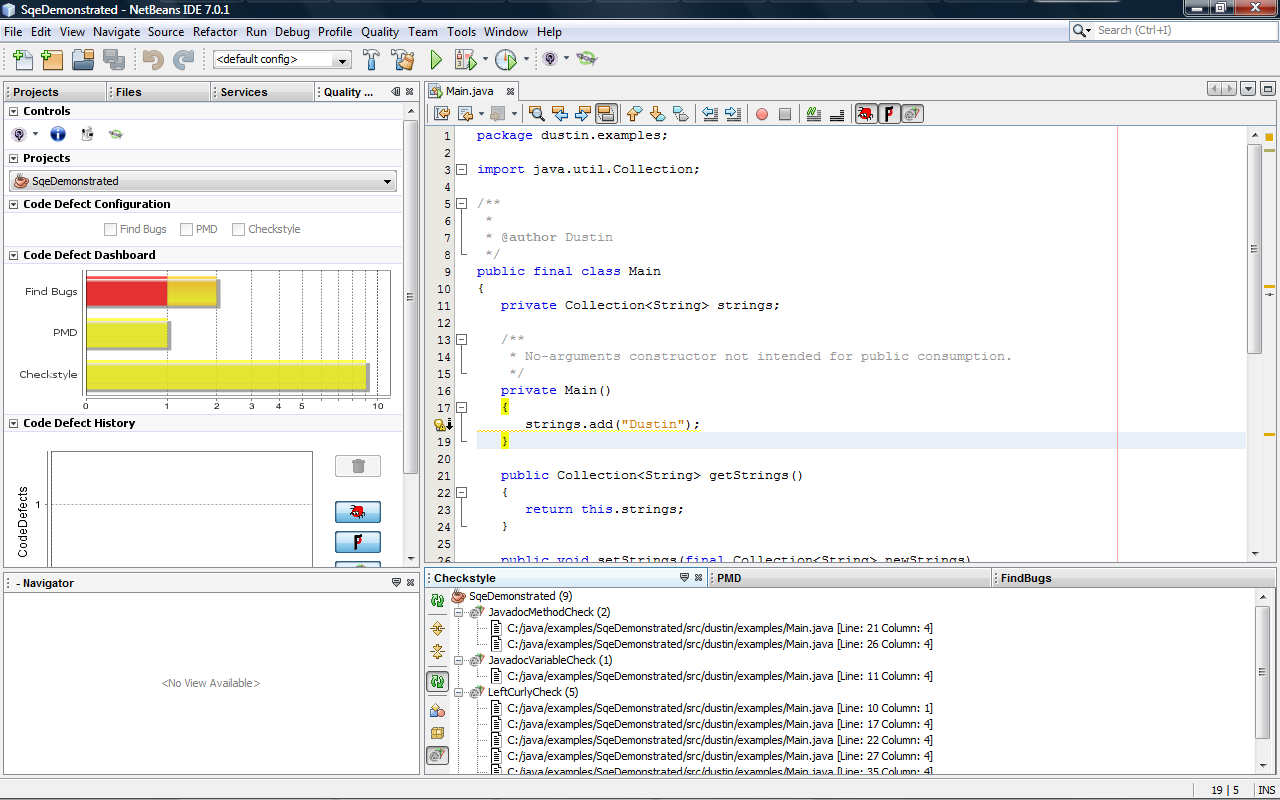Click Clean and Build hammer-broom icon
The height and width of the screenshot is (800, 1280).
click(x=402, y=59)
